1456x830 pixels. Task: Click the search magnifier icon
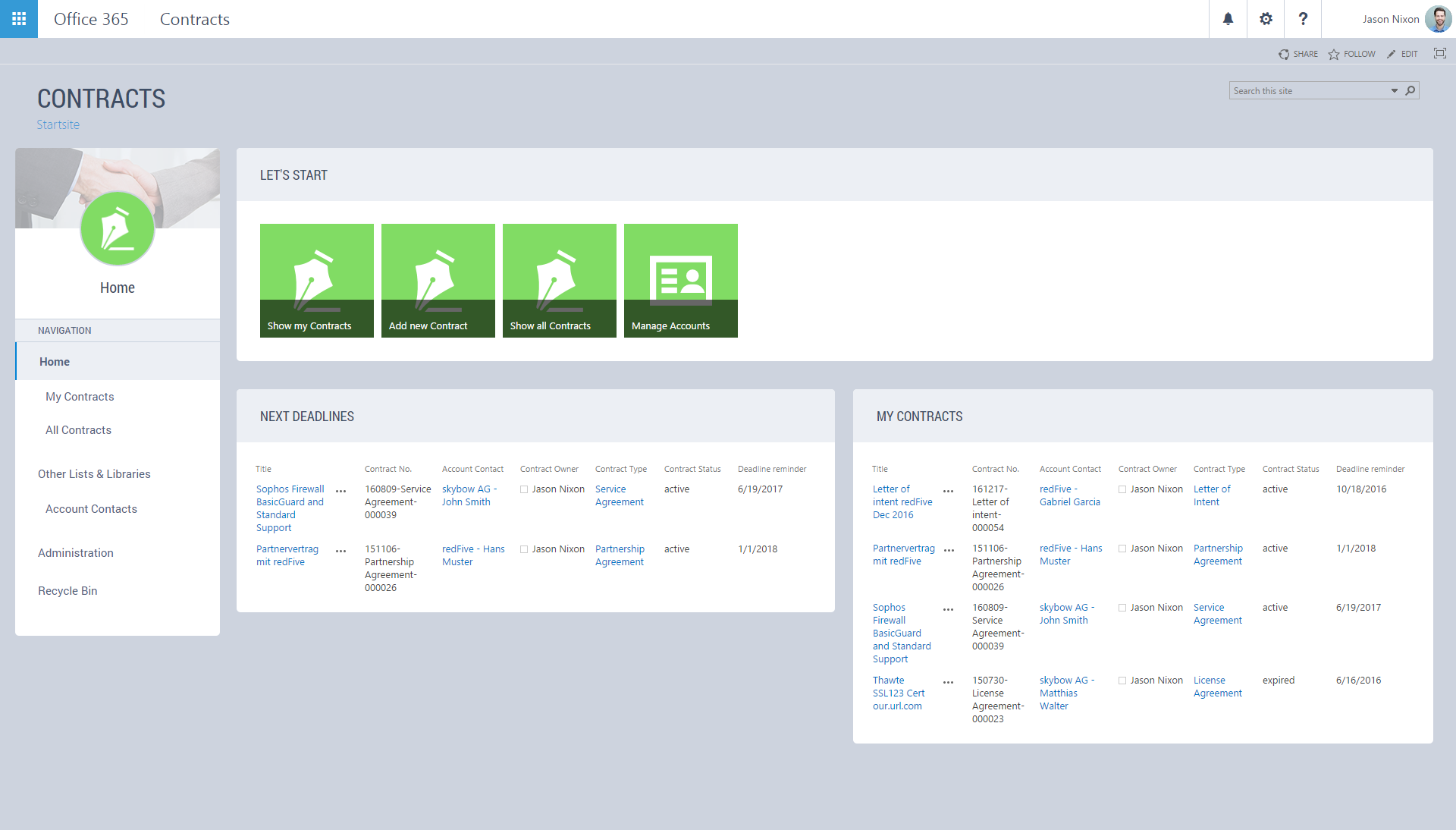pyautogui.click(x=1410, y=90)
